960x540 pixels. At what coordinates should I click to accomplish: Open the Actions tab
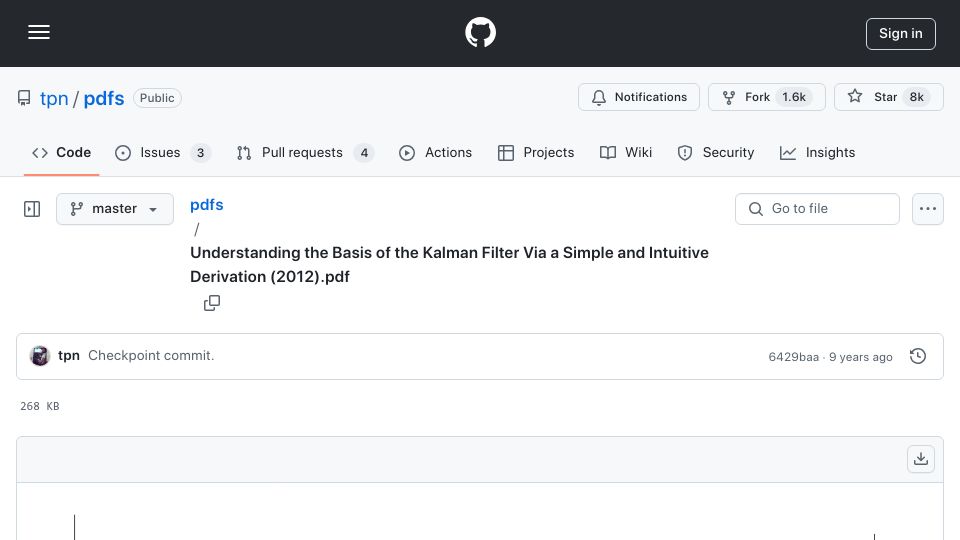pos(435,152)
